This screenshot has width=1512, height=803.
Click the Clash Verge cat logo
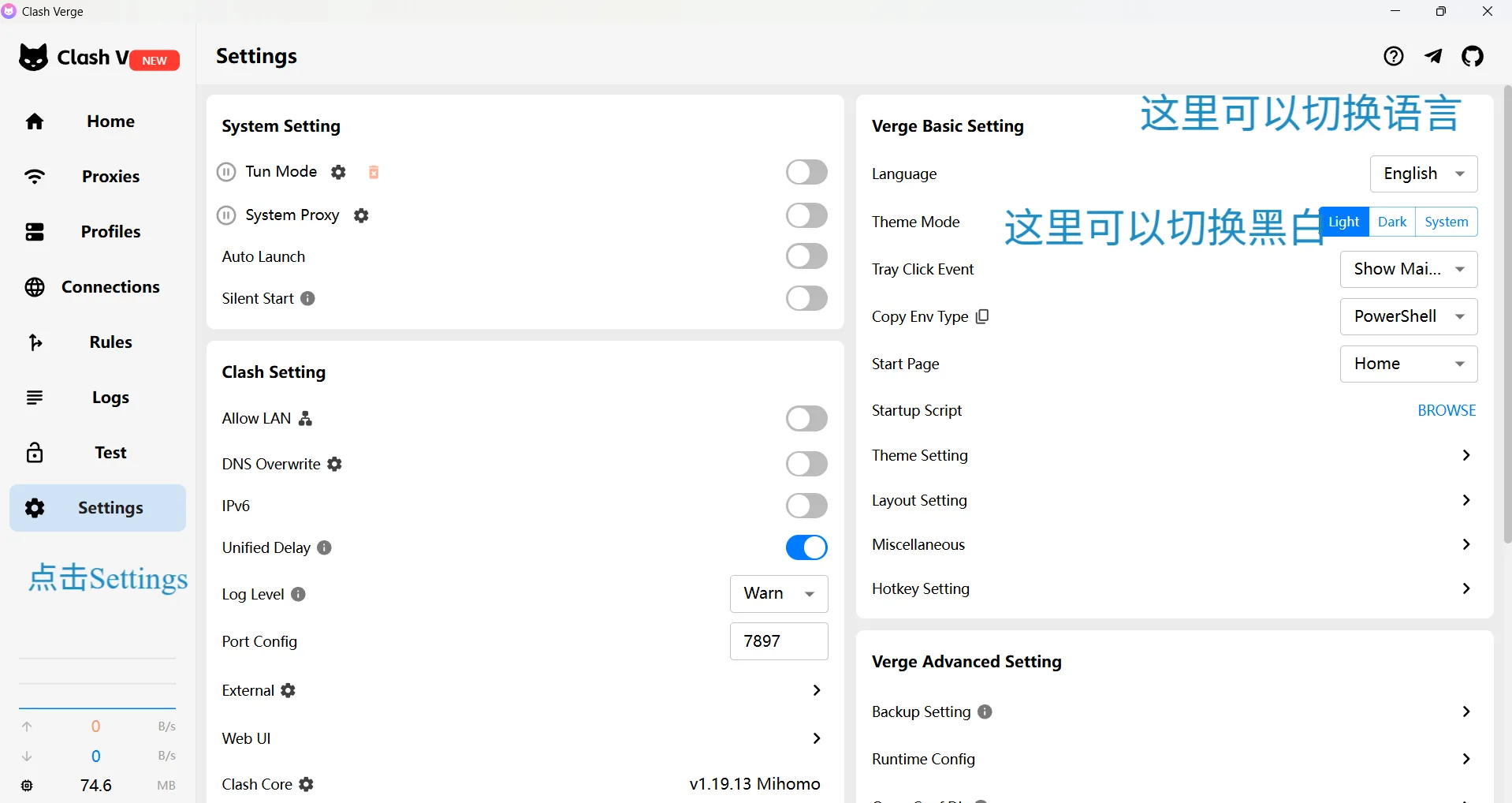(33, 58)
